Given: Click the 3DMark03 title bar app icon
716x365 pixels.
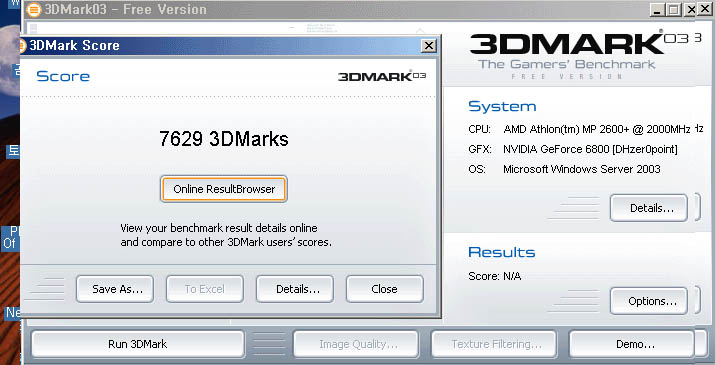Looking at the screenshot, I should [34, 9].
